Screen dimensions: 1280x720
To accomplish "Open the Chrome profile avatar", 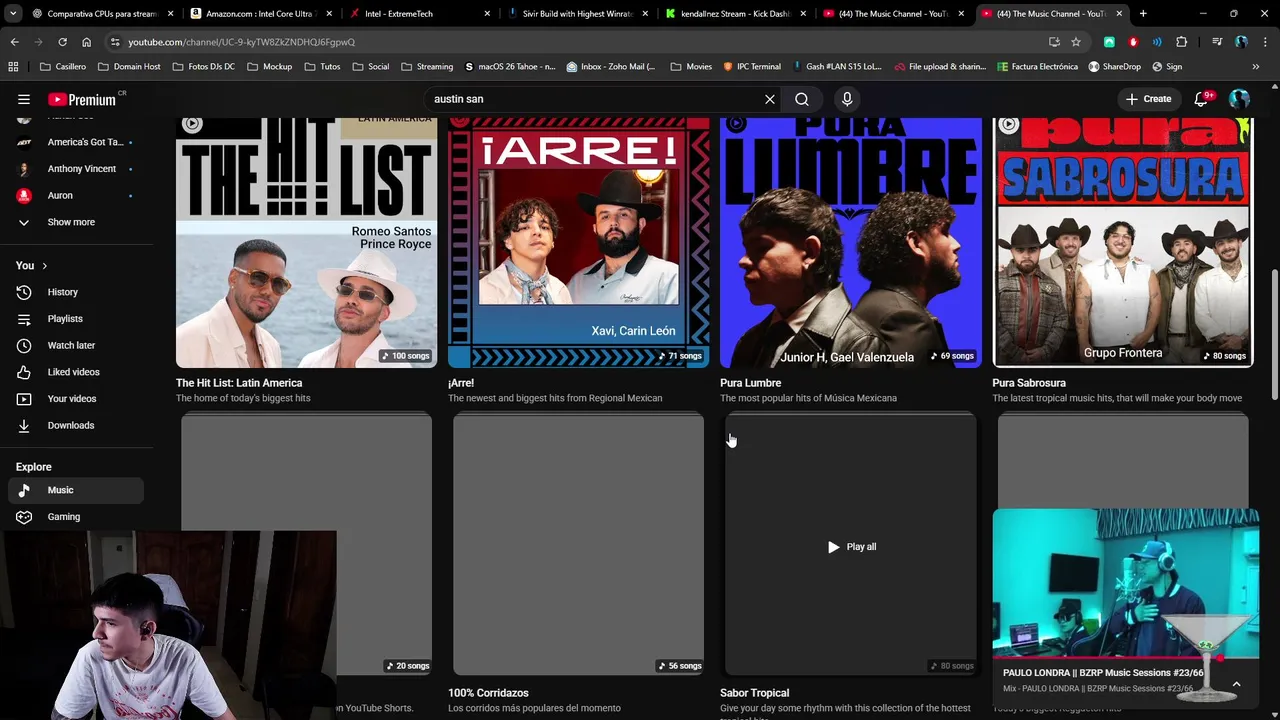I will 1241,42.
